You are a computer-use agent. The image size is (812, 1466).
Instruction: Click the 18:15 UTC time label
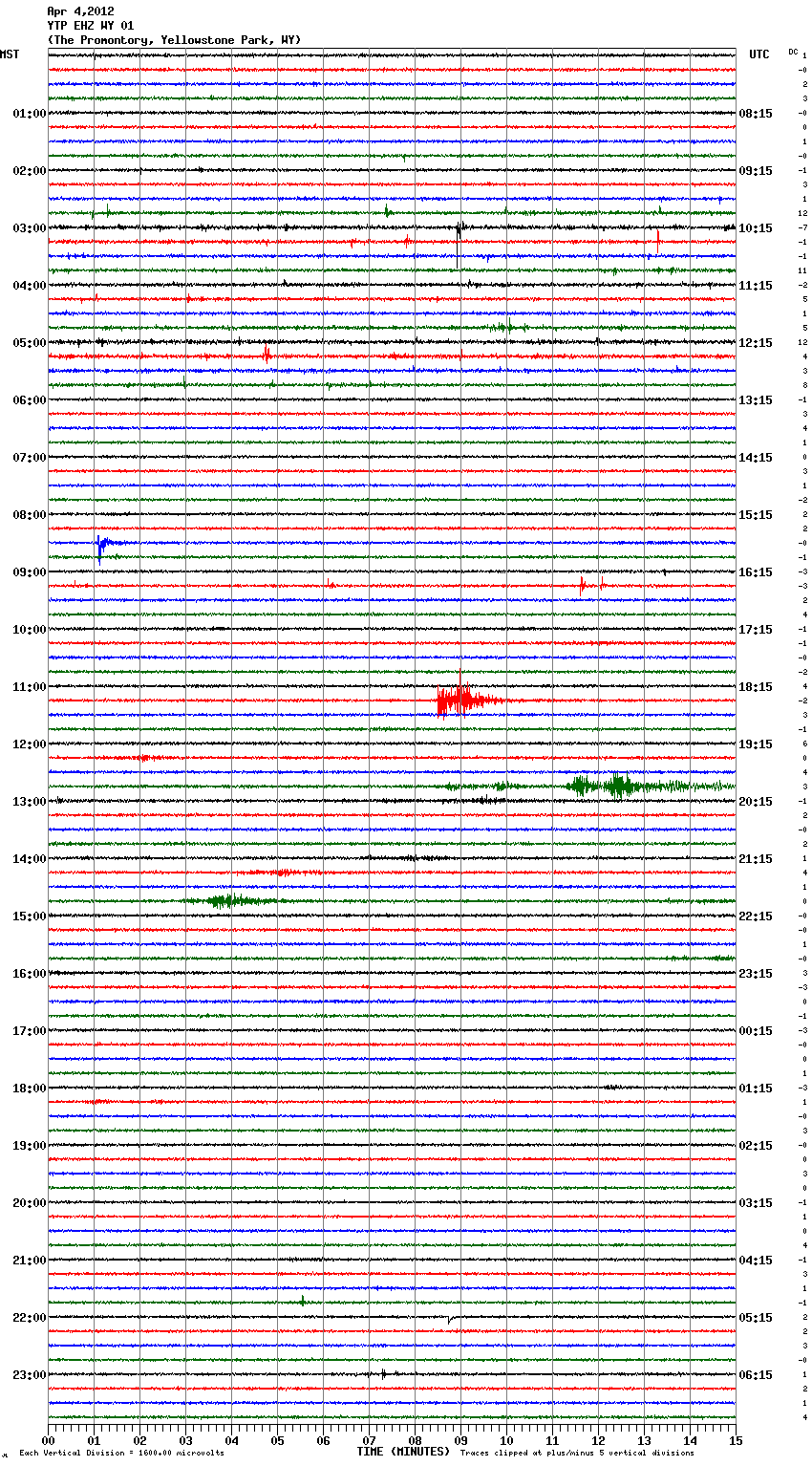click(x=756, y=687)
